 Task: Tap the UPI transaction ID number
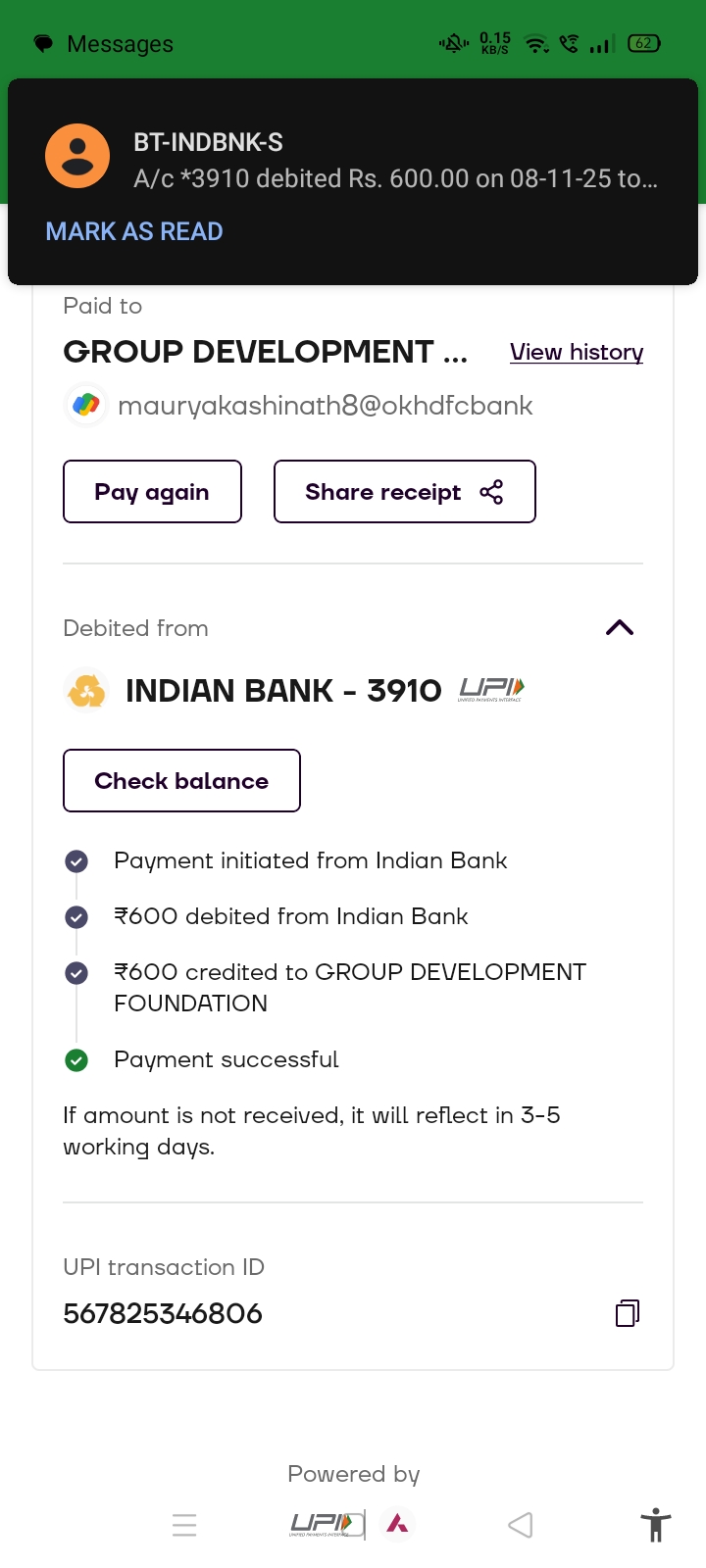point(163,1313)
